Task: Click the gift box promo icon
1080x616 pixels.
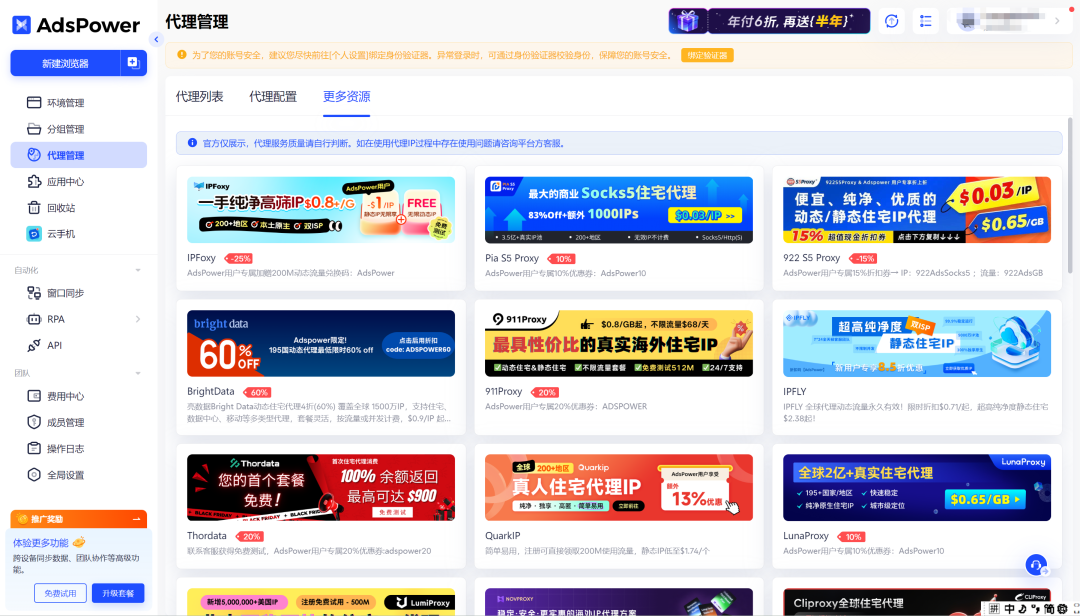Action: 687,21
